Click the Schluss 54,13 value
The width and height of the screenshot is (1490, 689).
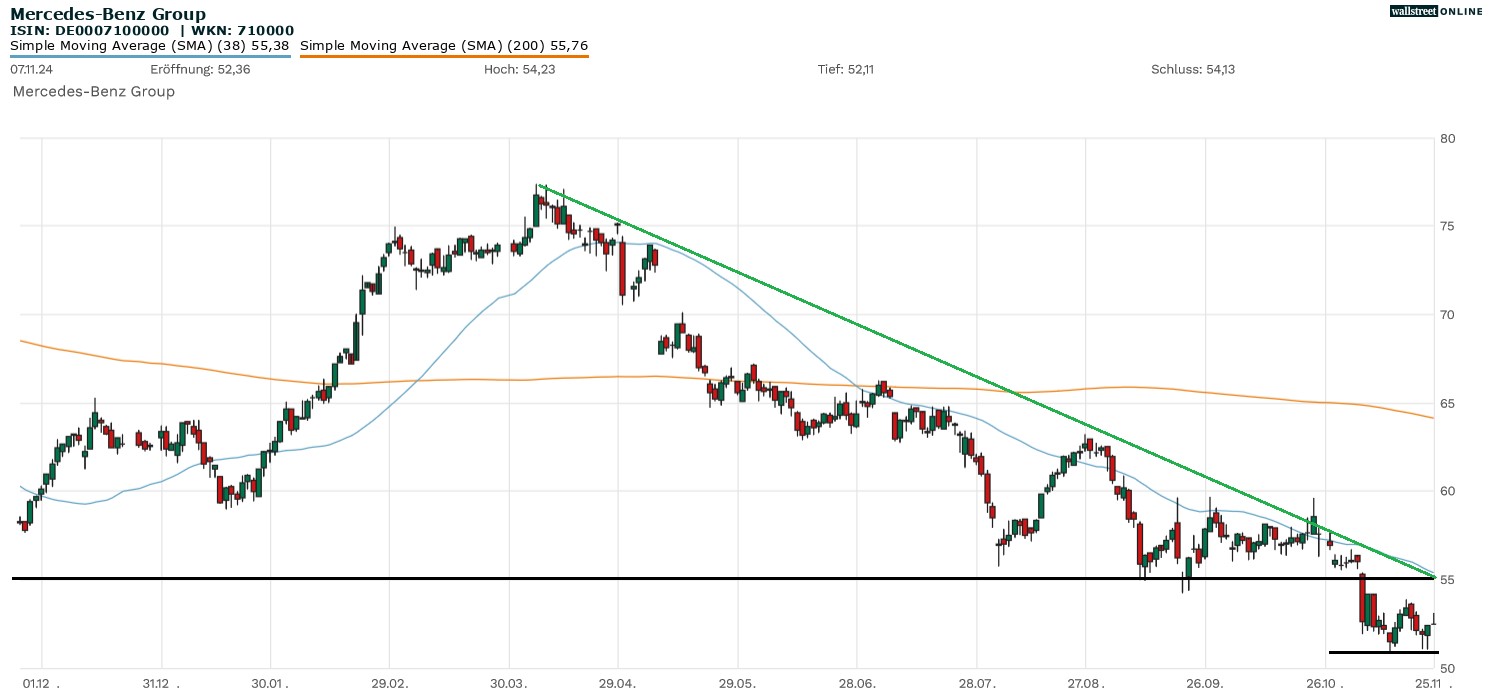tap(1194, 69)
